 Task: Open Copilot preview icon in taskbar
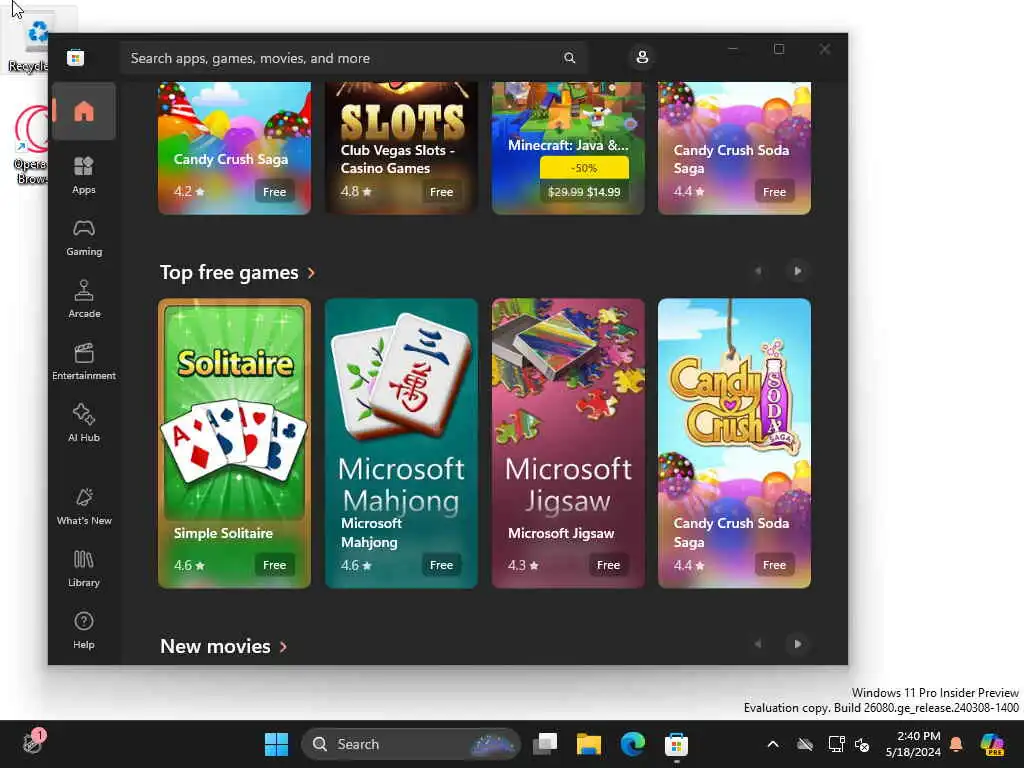coord(992,744)
